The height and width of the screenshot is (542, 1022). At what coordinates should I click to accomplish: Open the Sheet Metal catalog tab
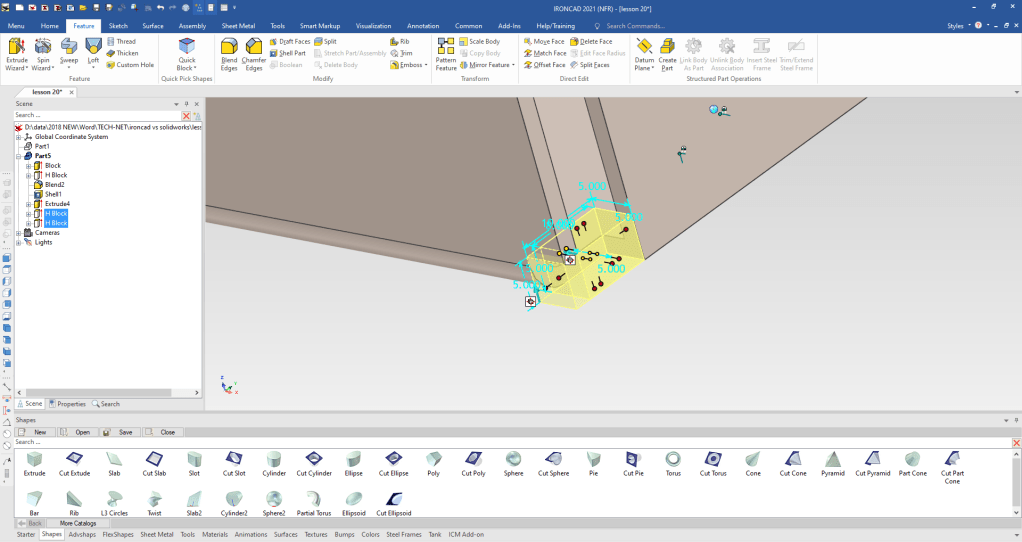click(x=156, y=534)
